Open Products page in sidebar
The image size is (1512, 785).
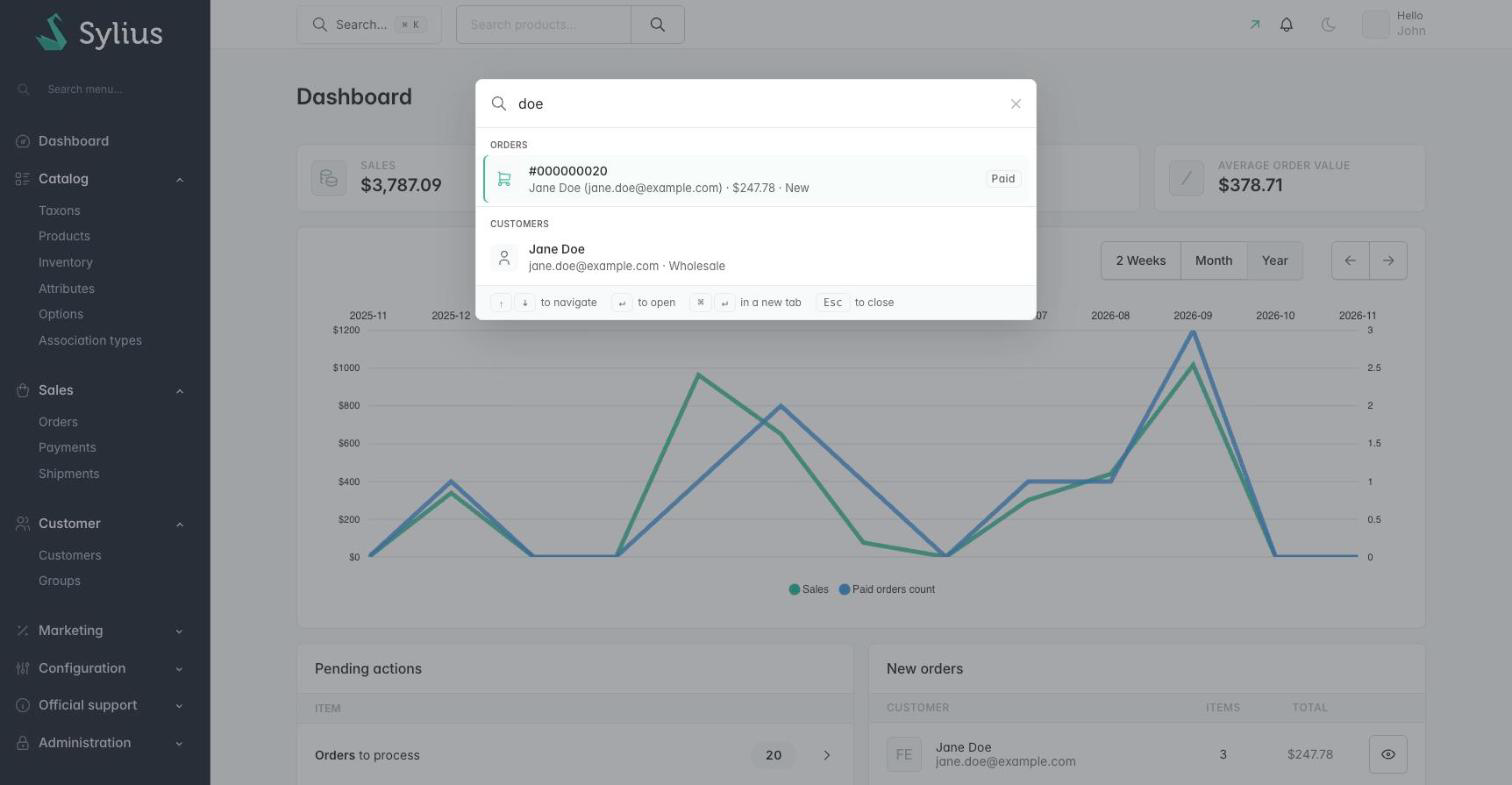(x=64, y=236)
